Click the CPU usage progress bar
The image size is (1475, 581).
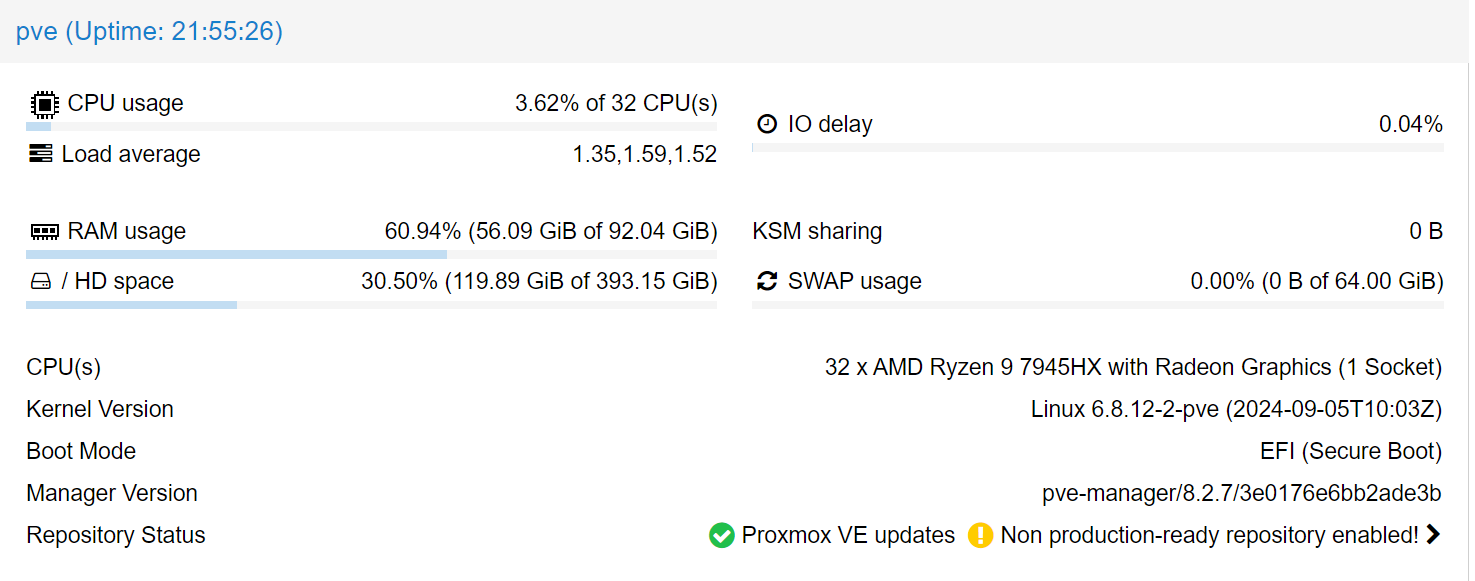point(371,127)
